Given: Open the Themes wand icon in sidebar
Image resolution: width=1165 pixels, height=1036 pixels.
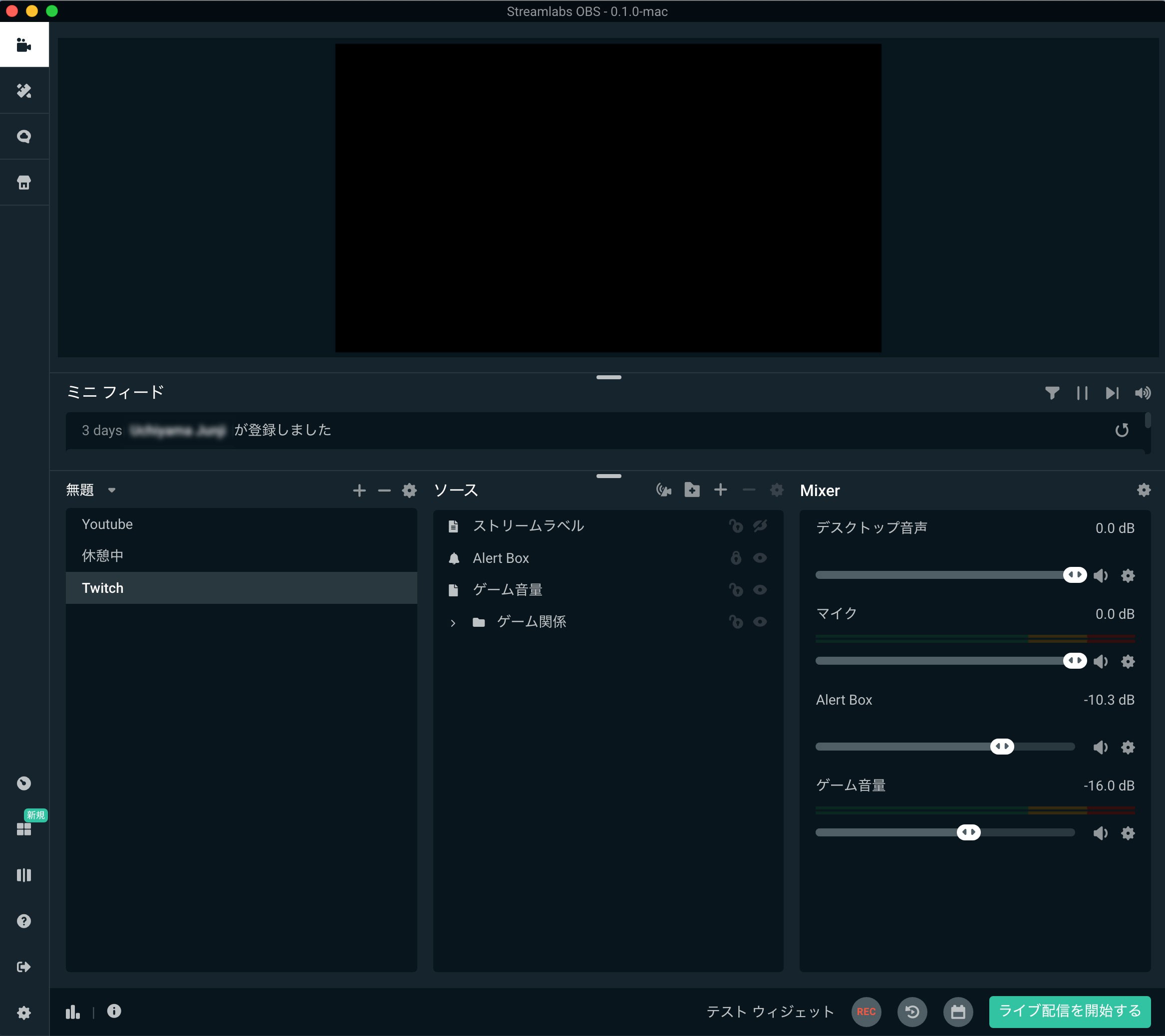Looking at the screenshot, I should point(24,91).
